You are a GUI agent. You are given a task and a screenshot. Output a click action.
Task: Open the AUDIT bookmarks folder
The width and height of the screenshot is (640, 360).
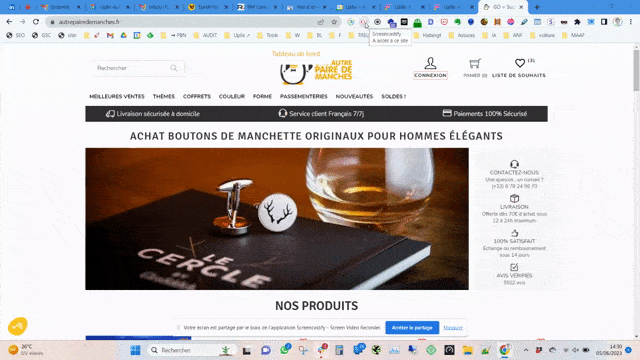(x=205, y=36)
